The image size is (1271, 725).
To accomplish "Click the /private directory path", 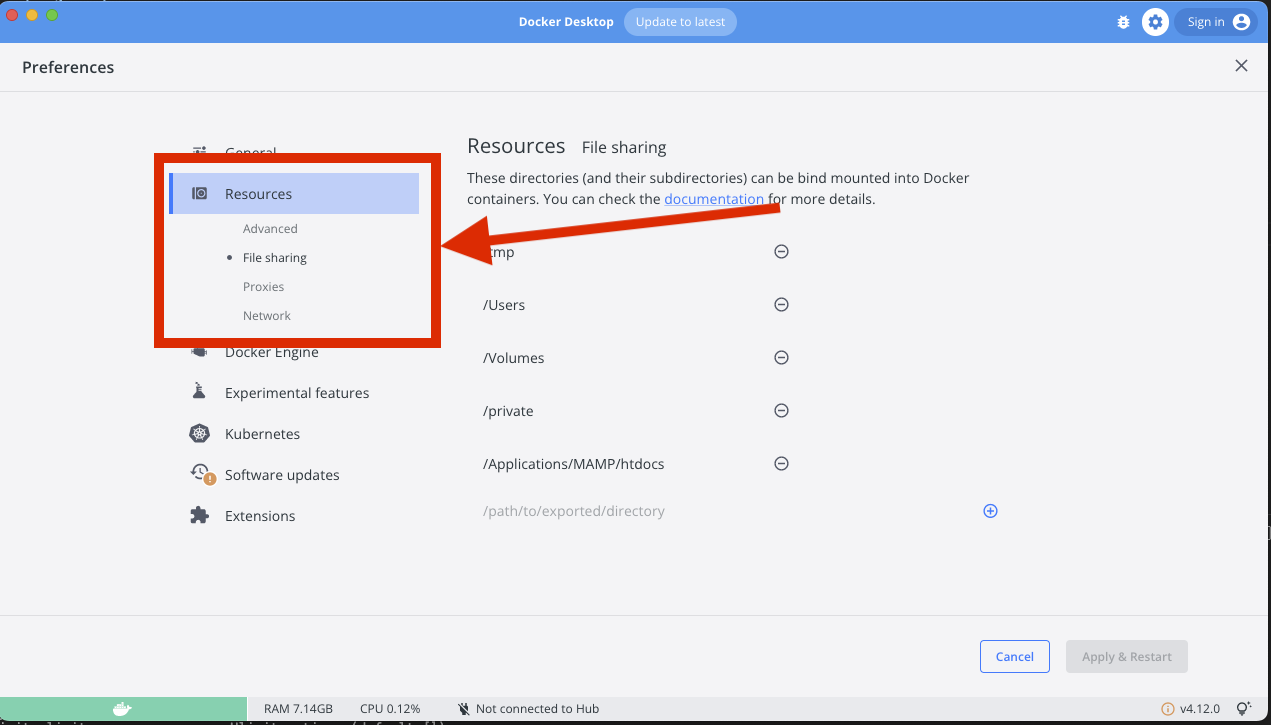I will 508,411.
